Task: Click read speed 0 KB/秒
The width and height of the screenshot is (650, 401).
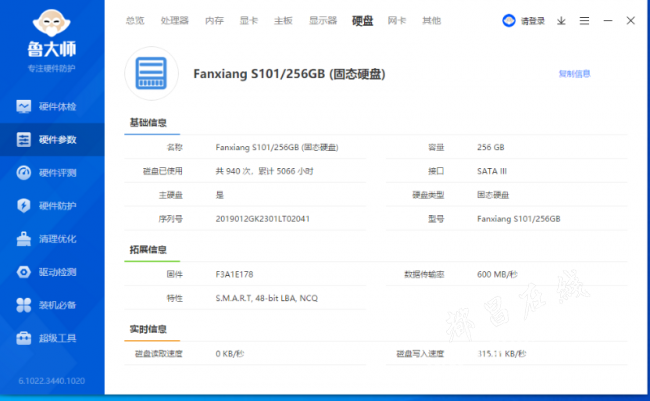Action: click(x=230, y=354)
